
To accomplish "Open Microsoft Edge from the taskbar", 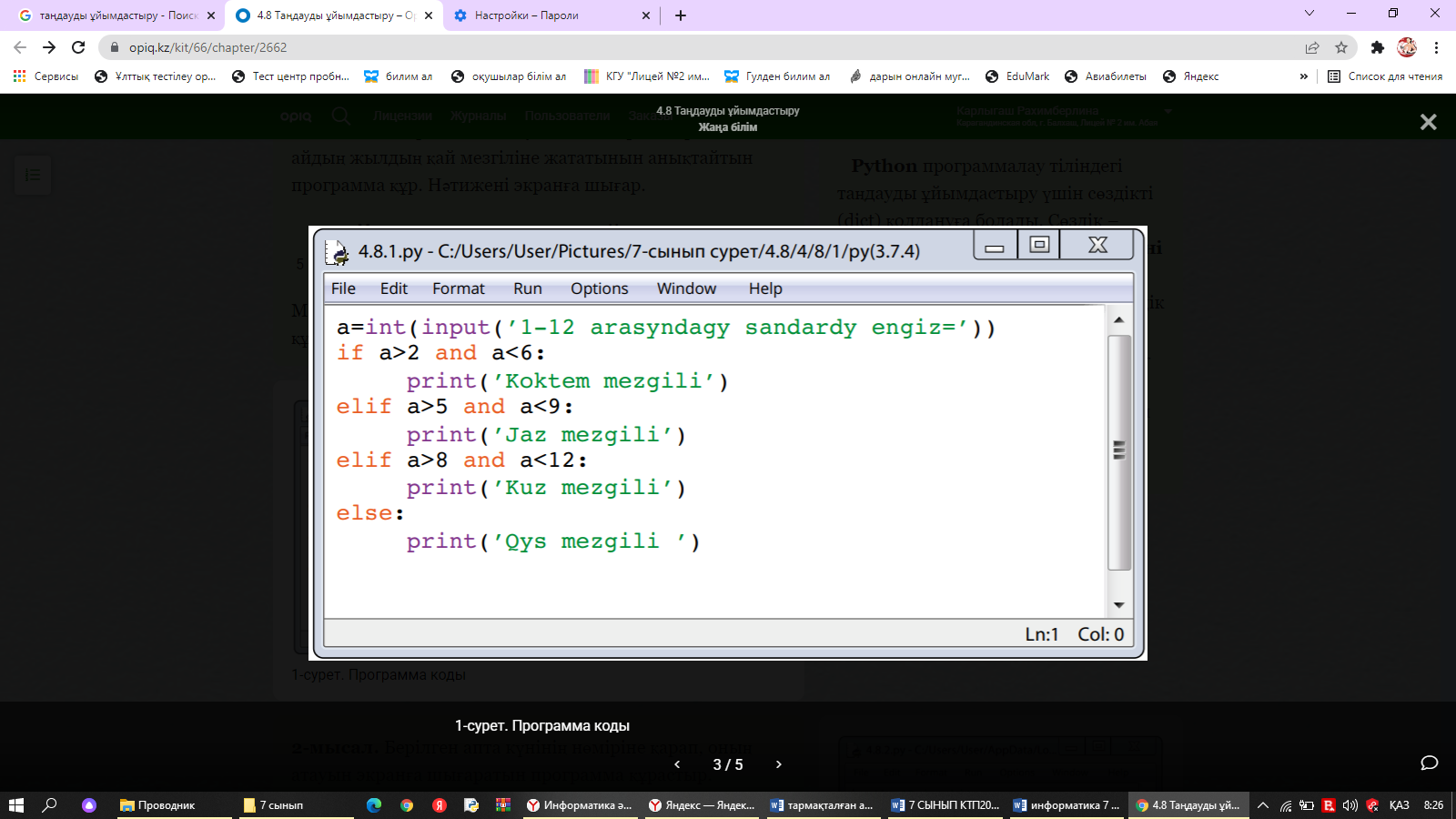I will 373,805.
